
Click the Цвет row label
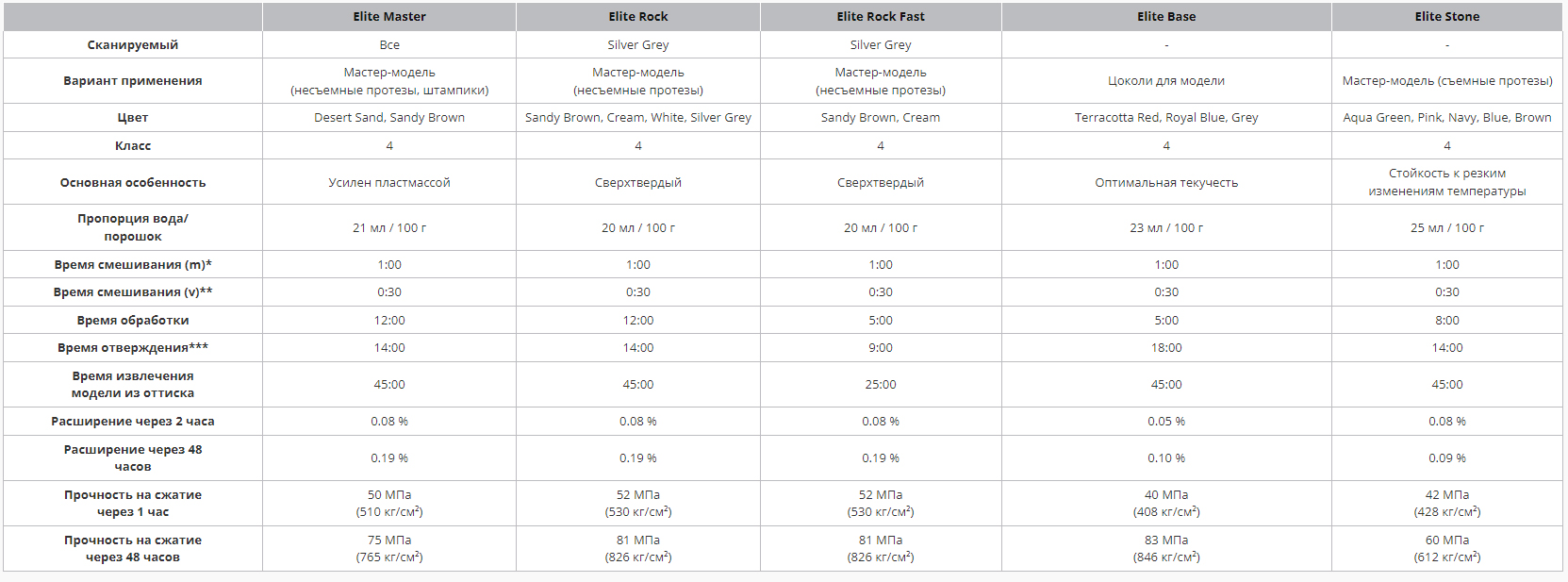click(x=133, y=118)
